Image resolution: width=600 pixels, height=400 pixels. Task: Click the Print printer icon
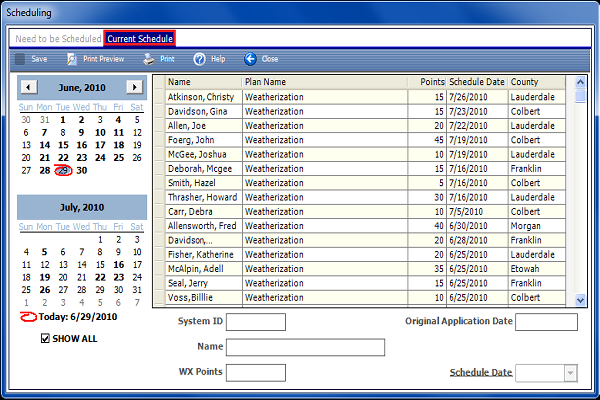149,59
